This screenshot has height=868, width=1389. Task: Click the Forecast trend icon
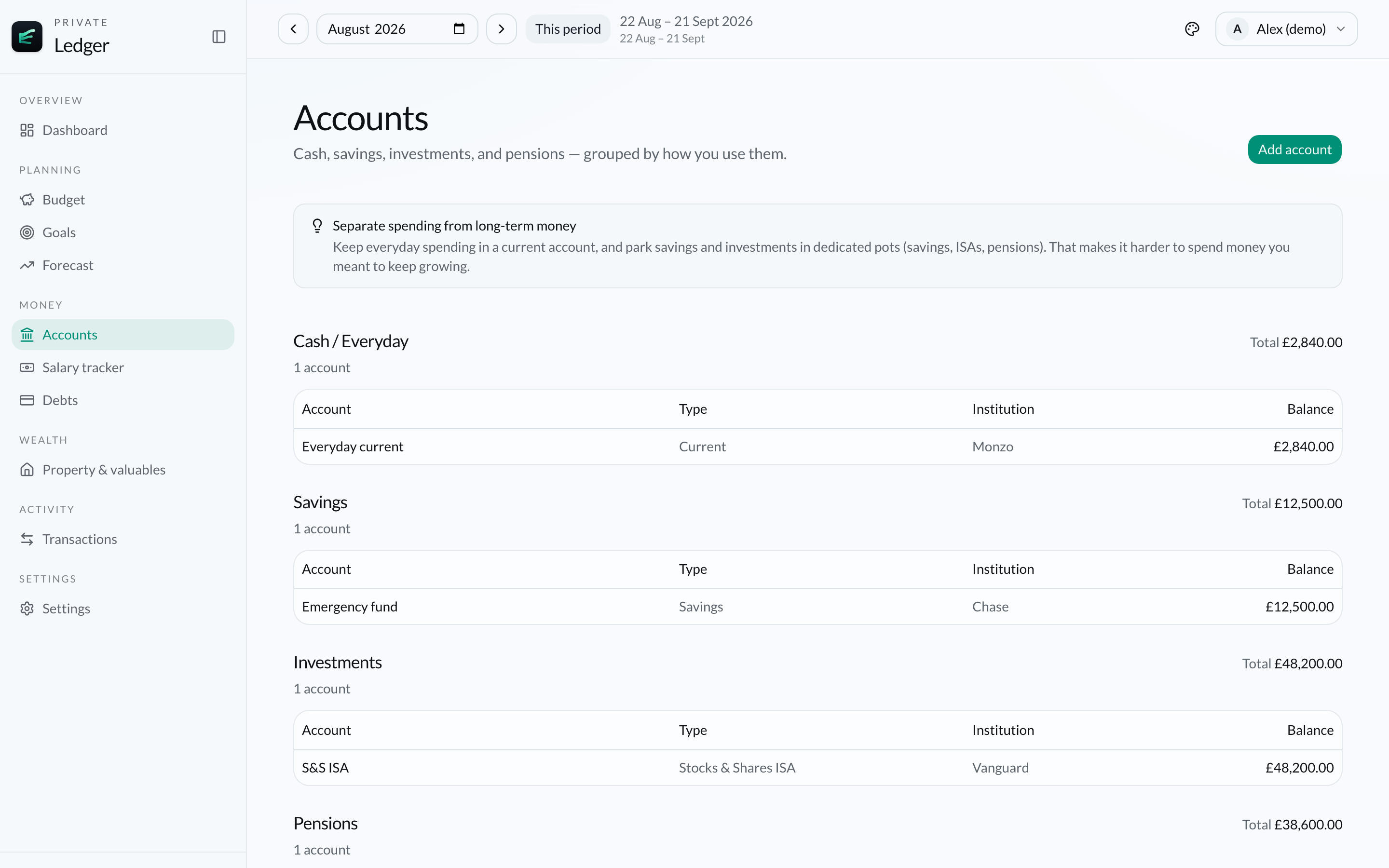(27, 265)
